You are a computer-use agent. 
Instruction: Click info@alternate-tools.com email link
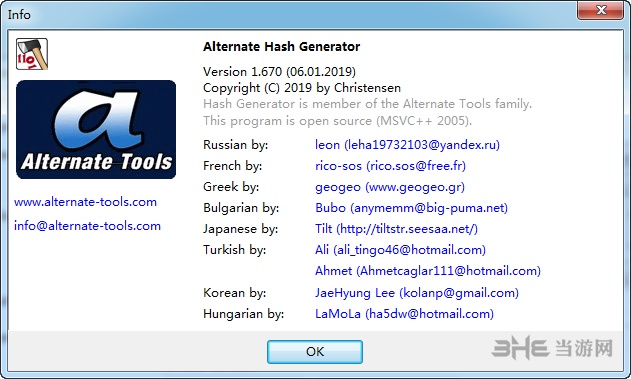[x=87, y=226]
